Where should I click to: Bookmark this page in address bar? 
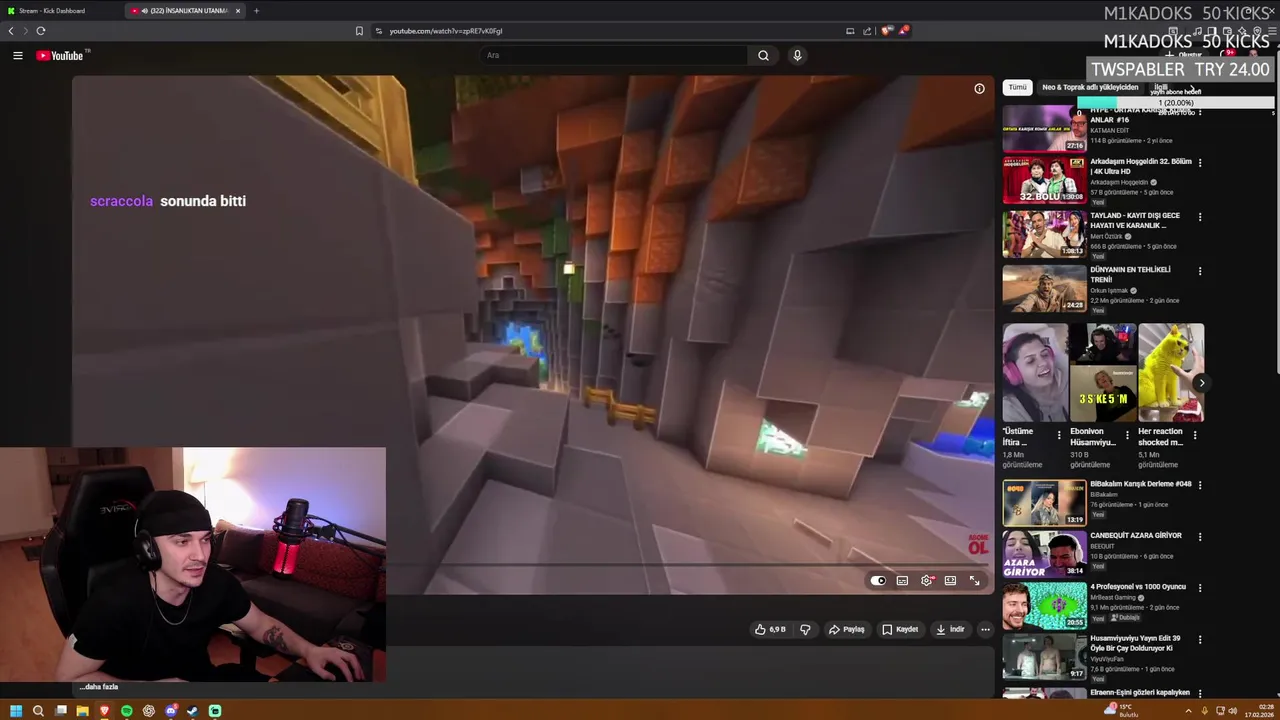coord(359,31)
